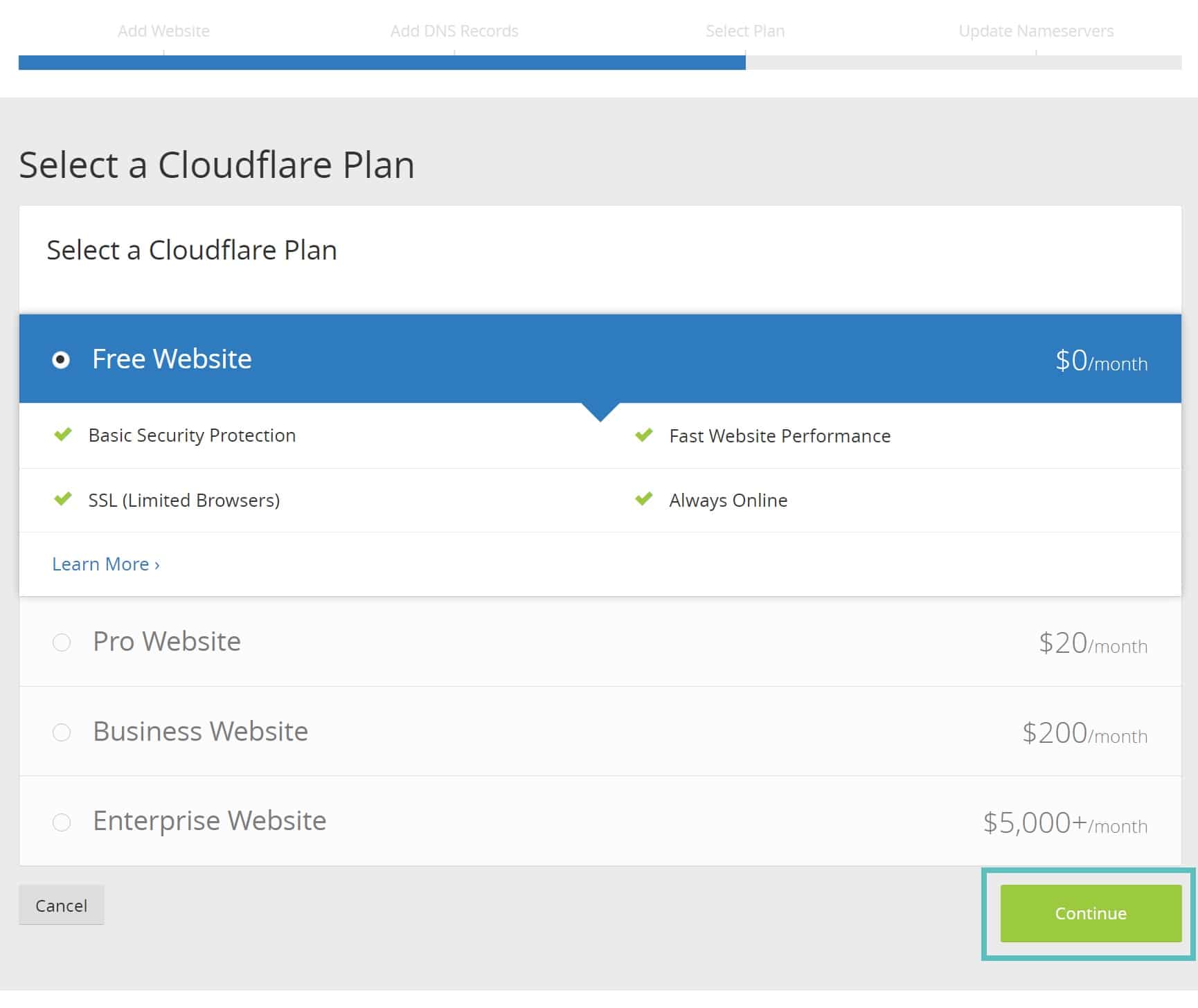Click checkmark next to Always Online
The height and width of the screenshot is (1008, 1198).
(643, 500)
